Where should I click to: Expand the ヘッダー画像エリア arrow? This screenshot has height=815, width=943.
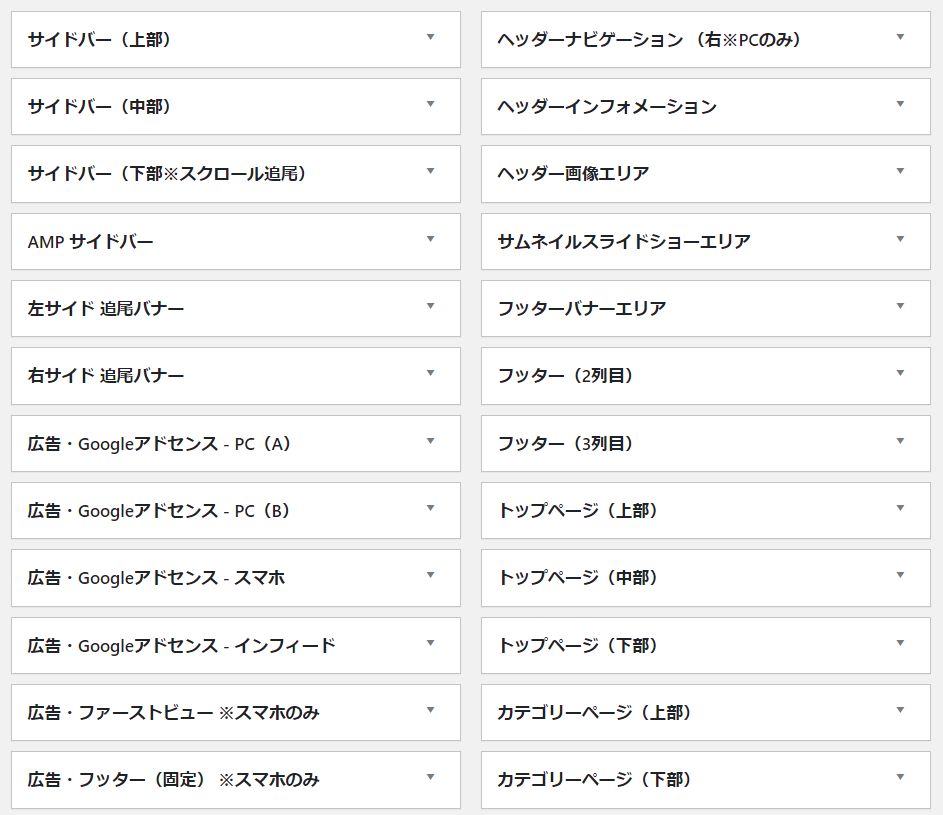[900, 172]
